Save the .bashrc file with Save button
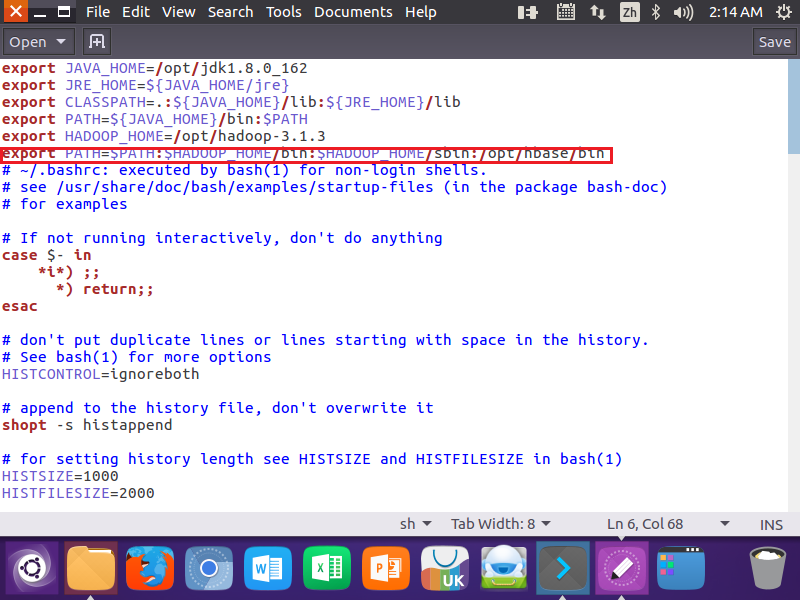 [x=774, y=42]
